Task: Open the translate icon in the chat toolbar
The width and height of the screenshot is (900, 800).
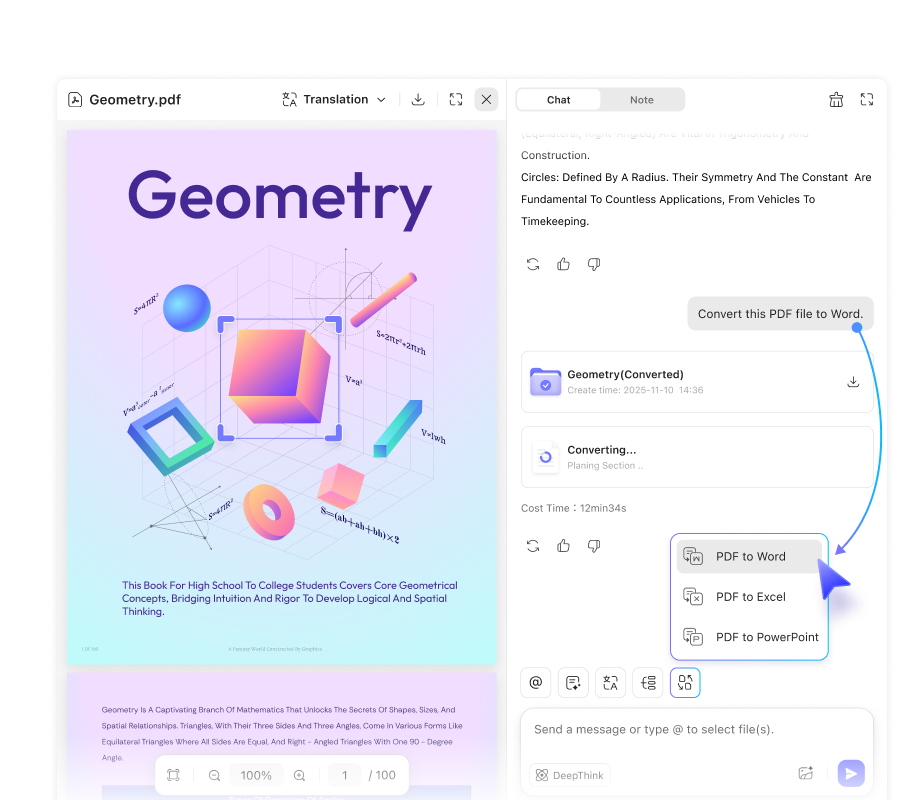Action: [x=610, y=682]
